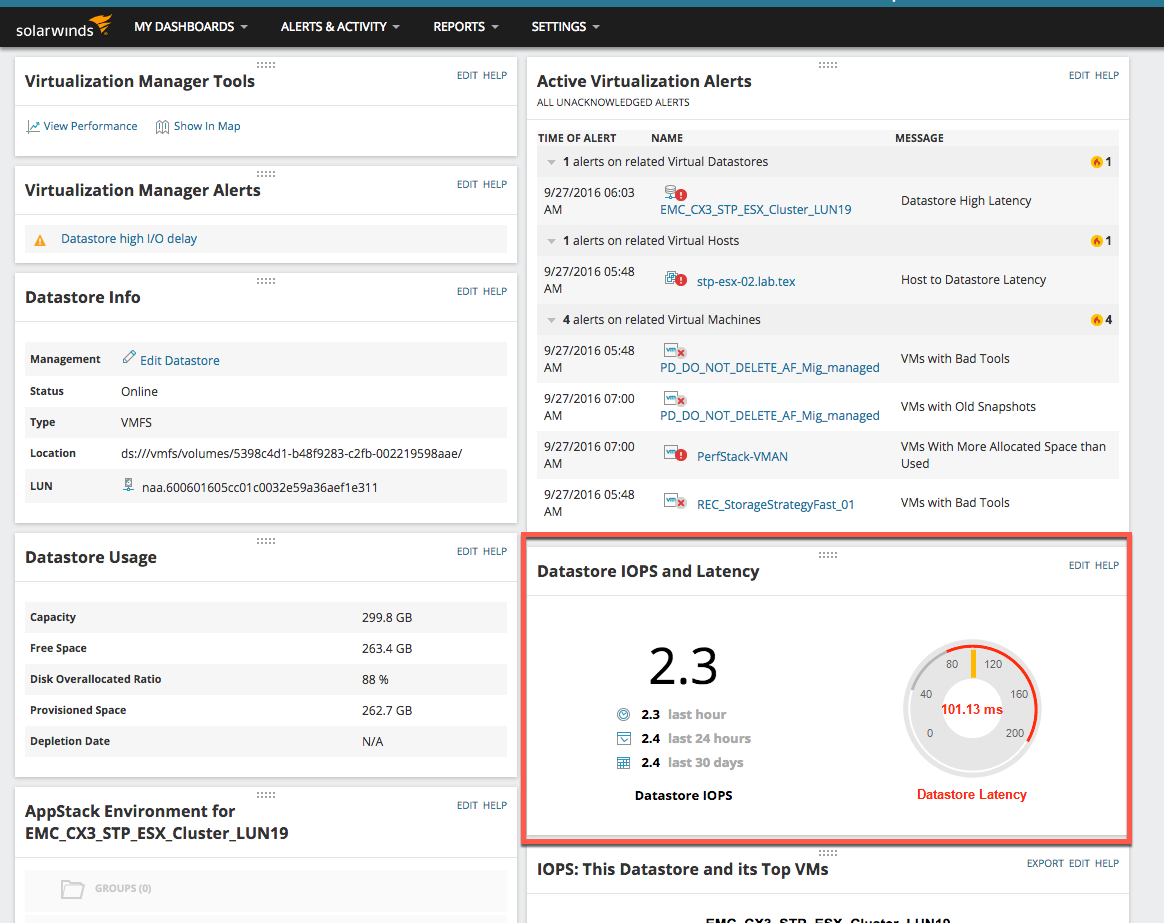The width and height of the screenshot is (1164, 923).
Task: Click the flame alert count icon for Virtual Datastores
Action: 1096,162
